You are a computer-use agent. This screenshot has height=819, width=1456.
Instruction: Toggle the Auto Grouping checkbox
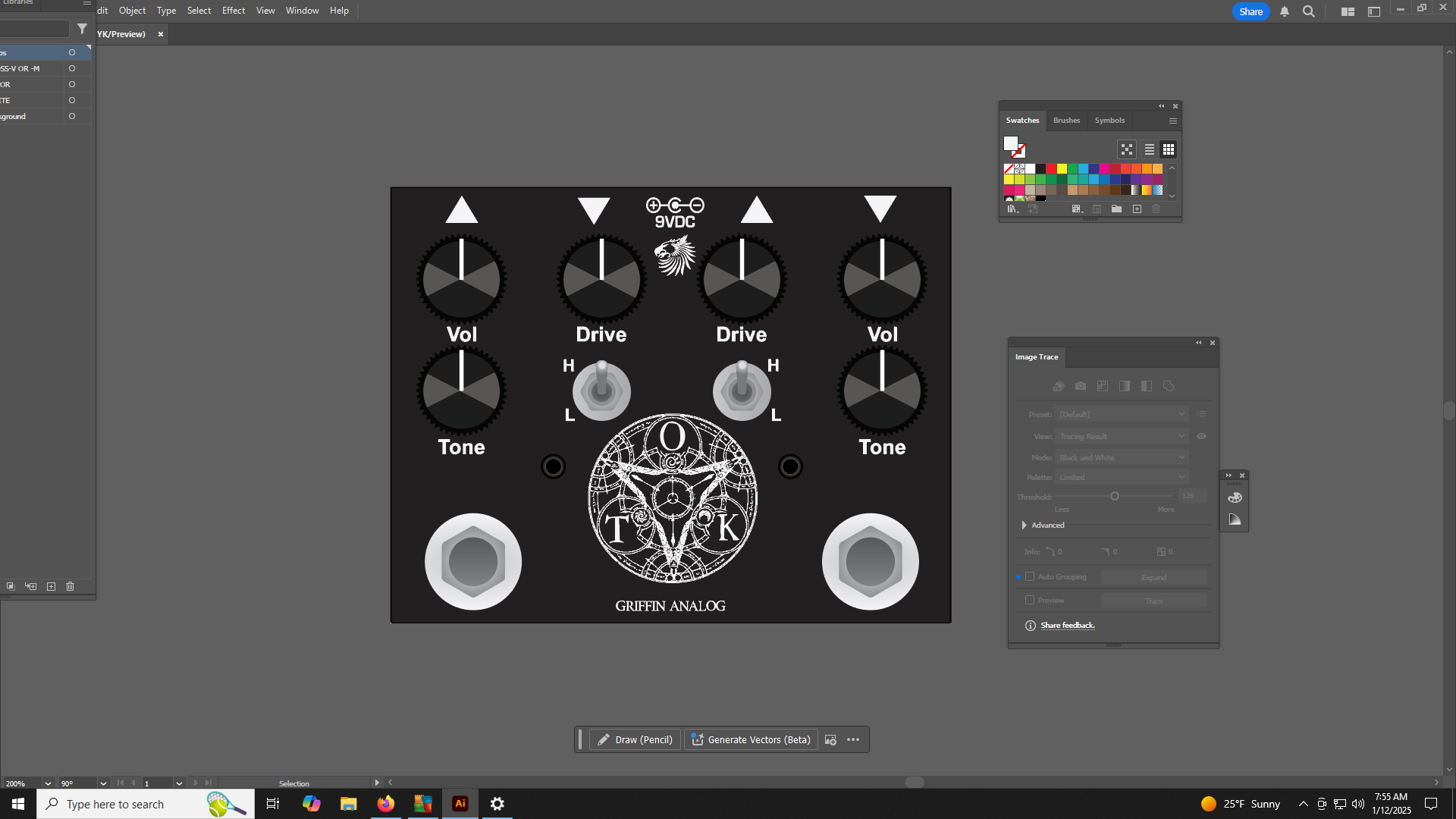pyautogui.click(x=1030, y=577)
